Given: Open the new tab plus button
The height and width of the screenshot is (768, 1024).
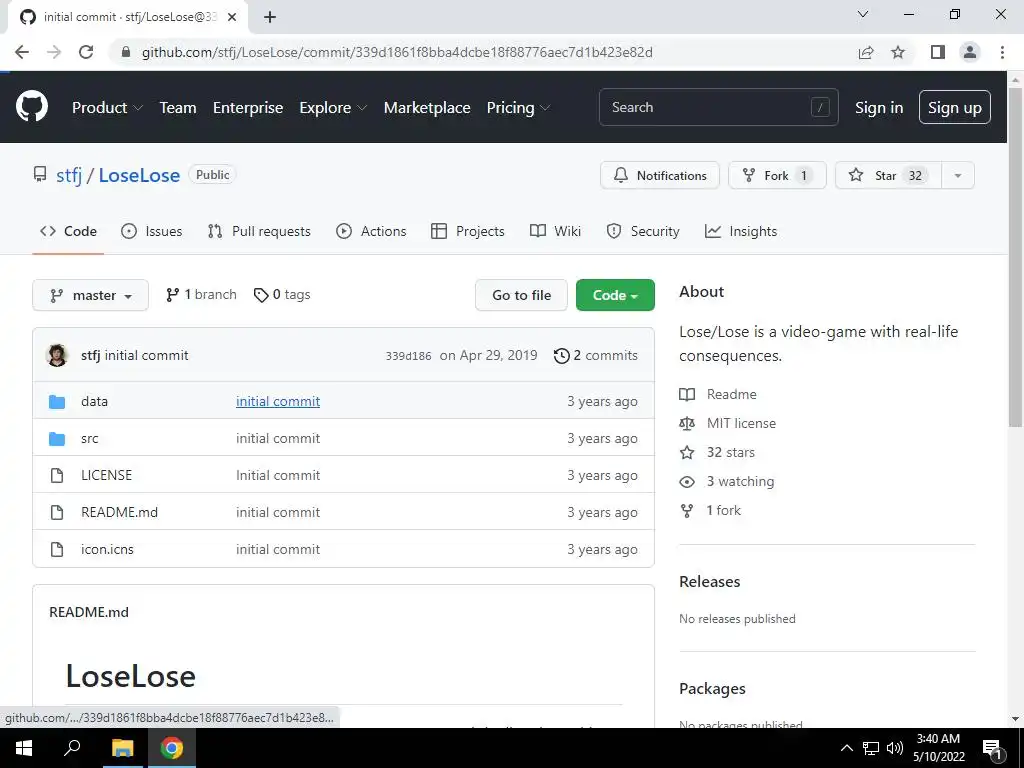Looking at the screenshot, I should point(270,17).
